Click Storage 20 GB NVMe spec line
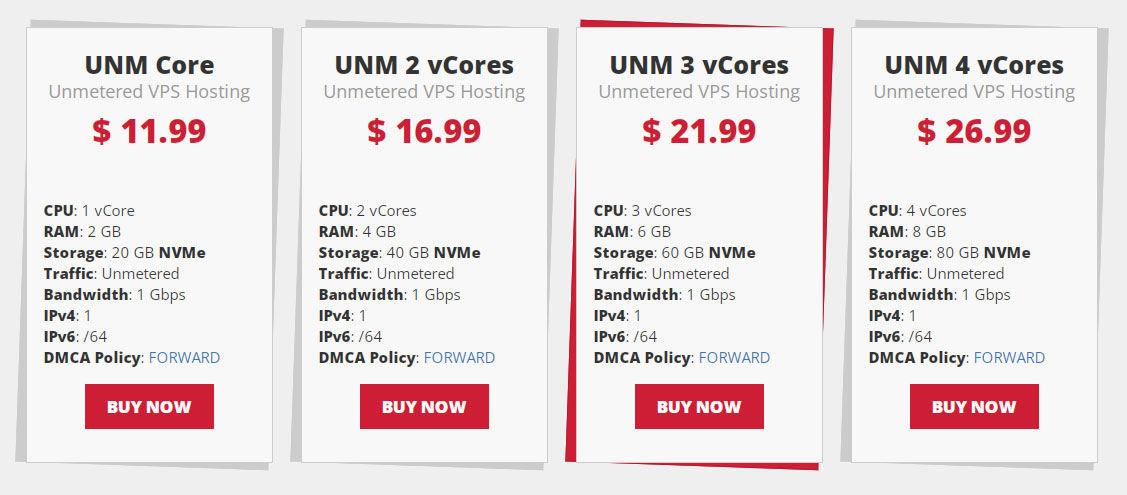 tap(124, 253)
